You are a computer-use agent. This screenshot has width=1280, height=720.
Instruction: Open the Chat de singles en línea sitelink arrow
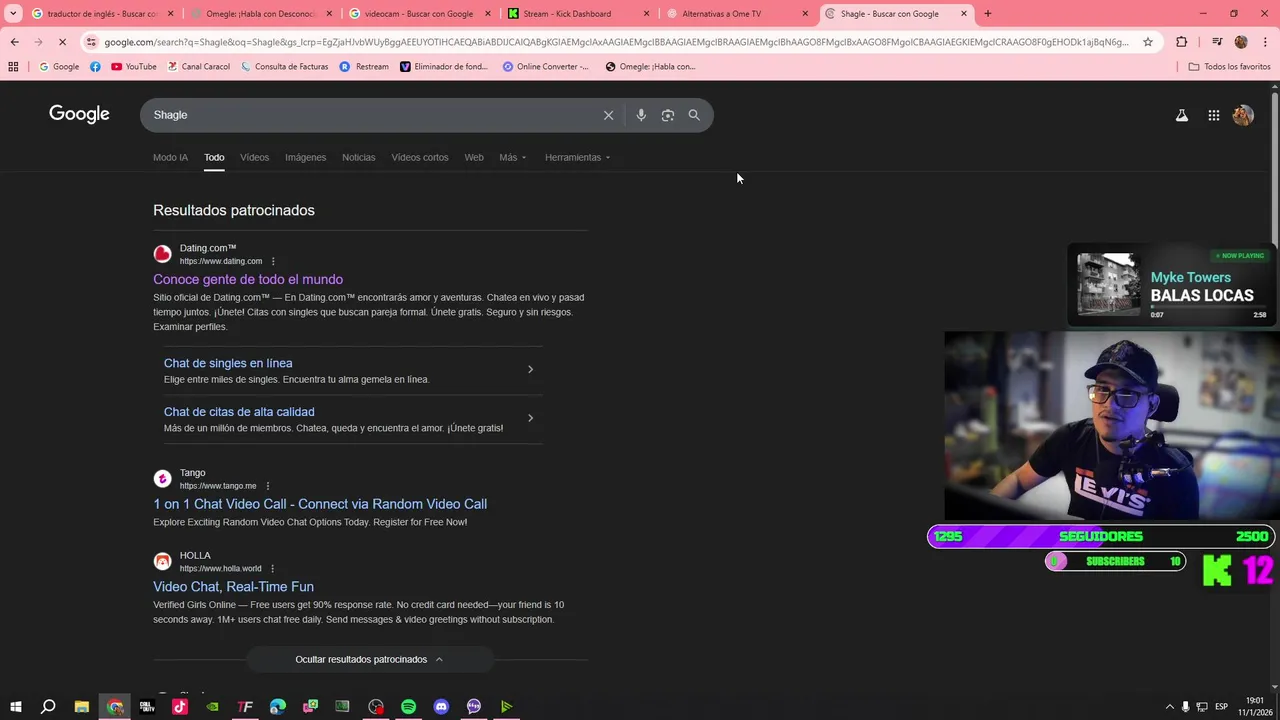tap(530, 370)
